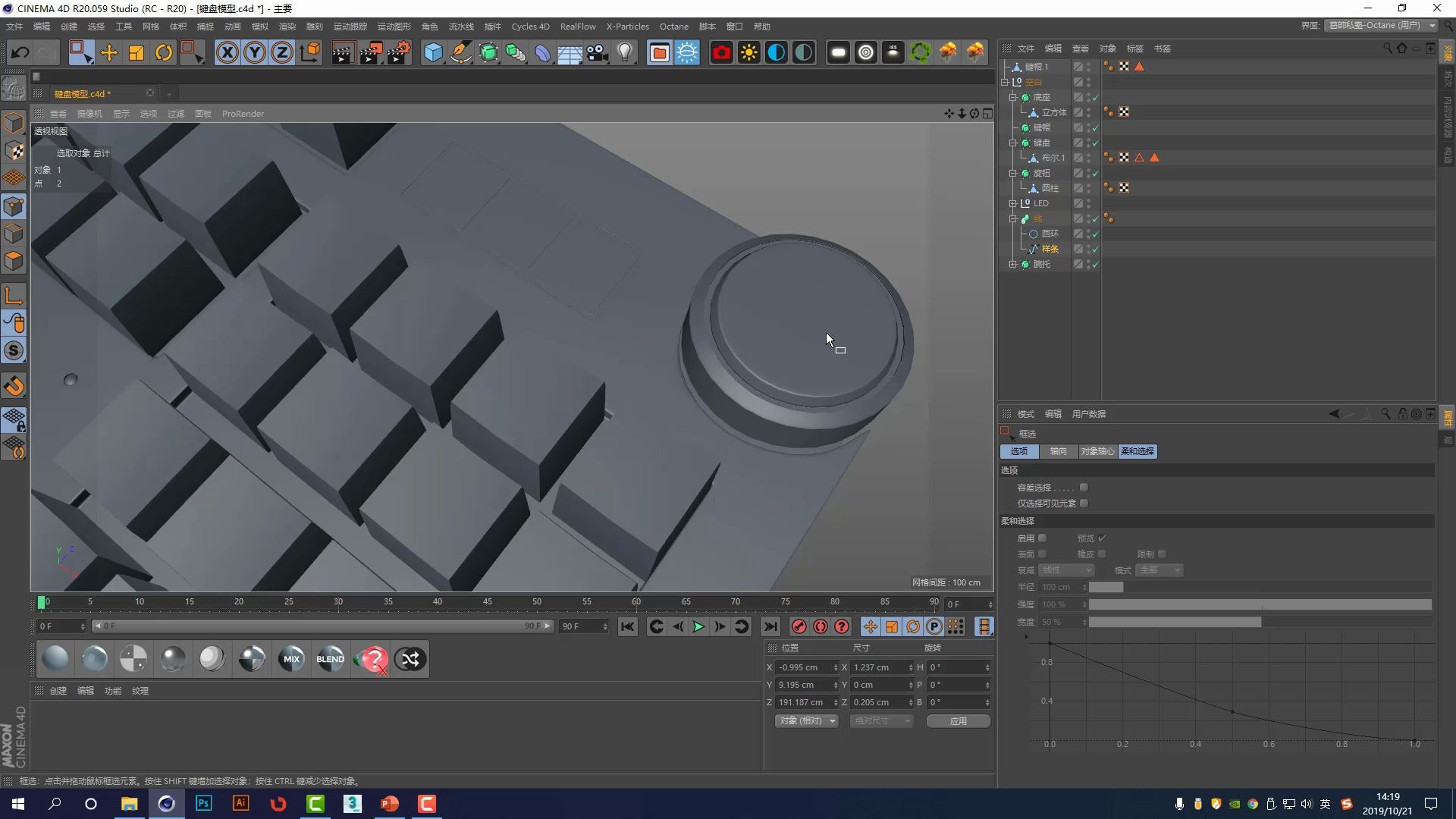
Task: Click the Light object icon
Action: pyautogui.click(x=624, y=52)
